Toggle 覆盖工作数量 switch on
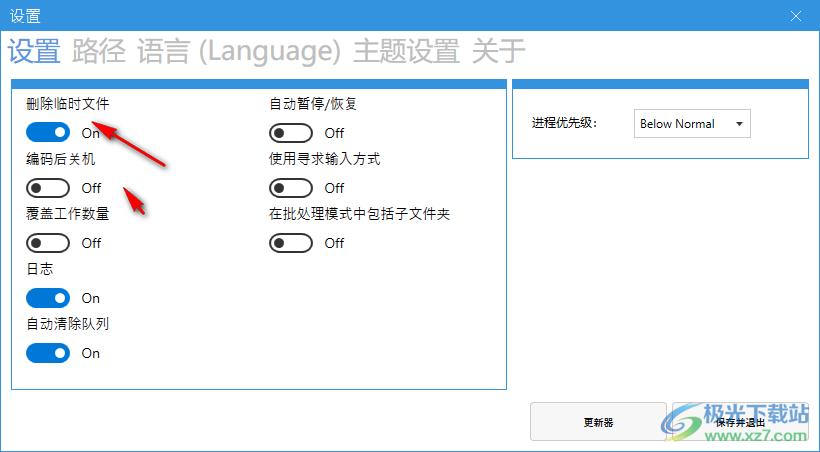 pyautogui.click(x=48, y=243)
